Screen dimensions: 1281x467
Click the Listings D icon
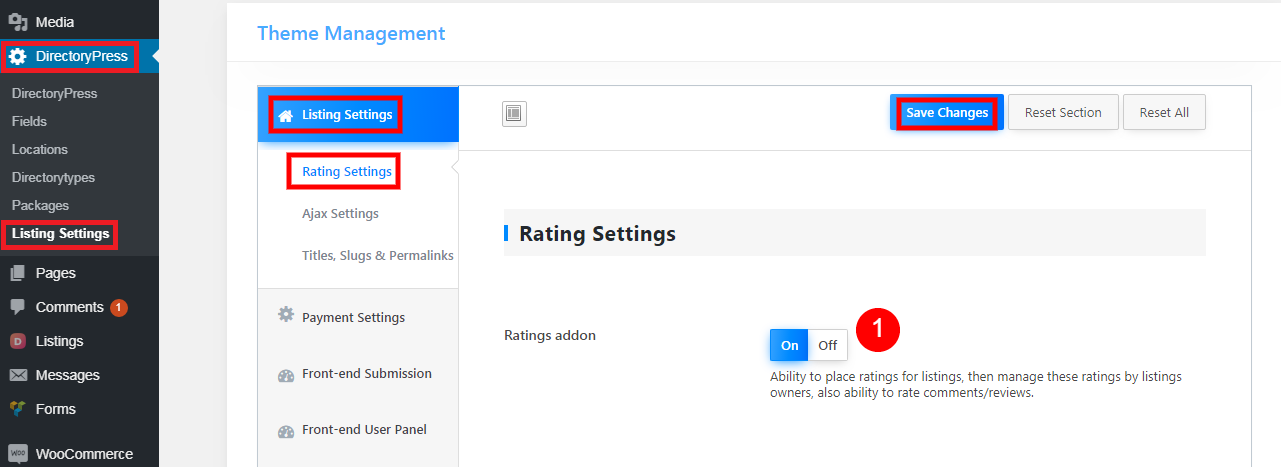[x=18, y=341]
